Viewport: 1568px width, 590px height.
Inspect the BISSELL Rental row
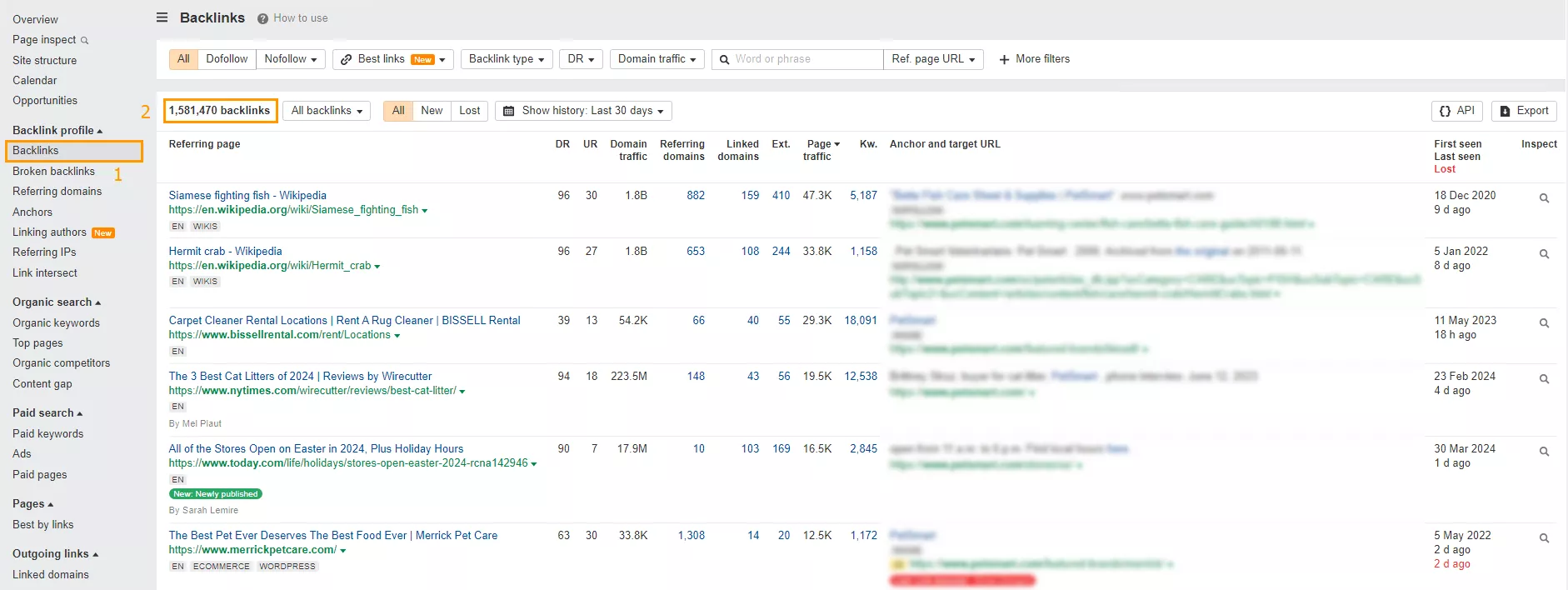point(1544,323)
